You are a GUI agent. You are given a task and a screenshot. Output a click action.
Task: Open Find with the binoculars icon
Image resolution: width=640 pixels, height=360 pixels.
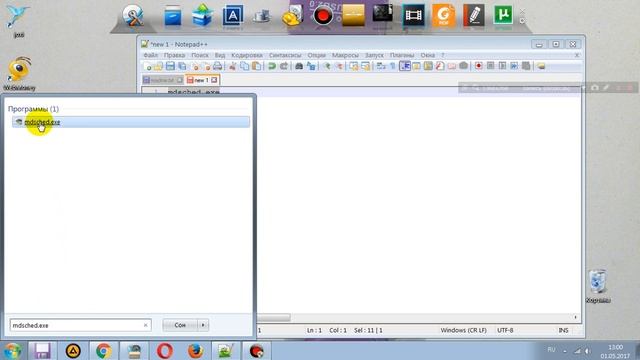299,66
